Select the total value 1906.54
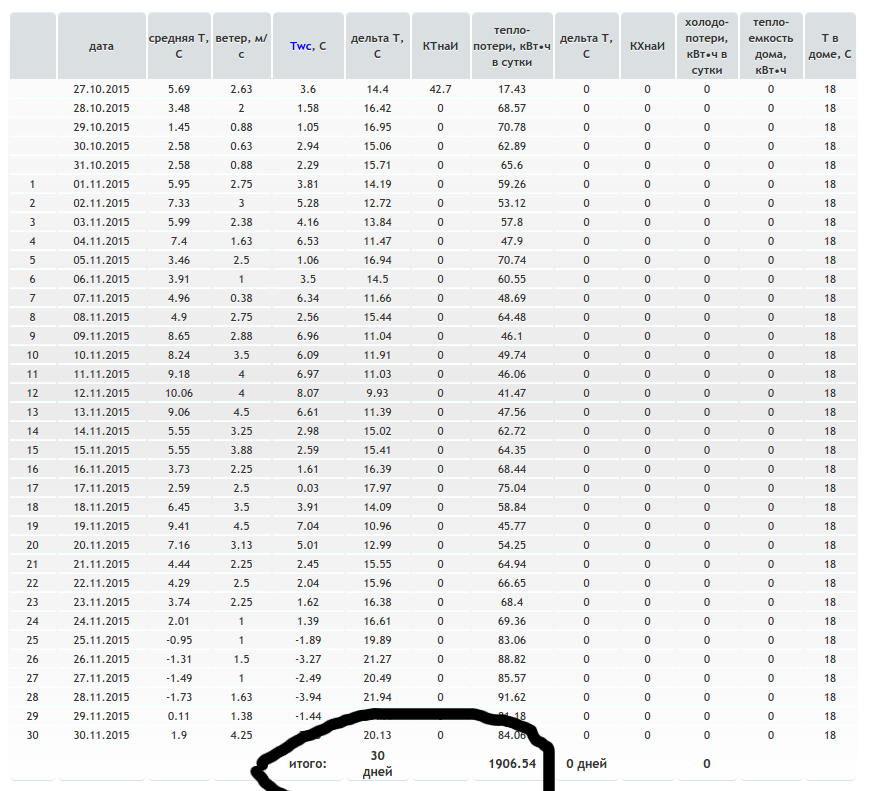The width and height of the screenshot is (873, 791). pos(512,764)
